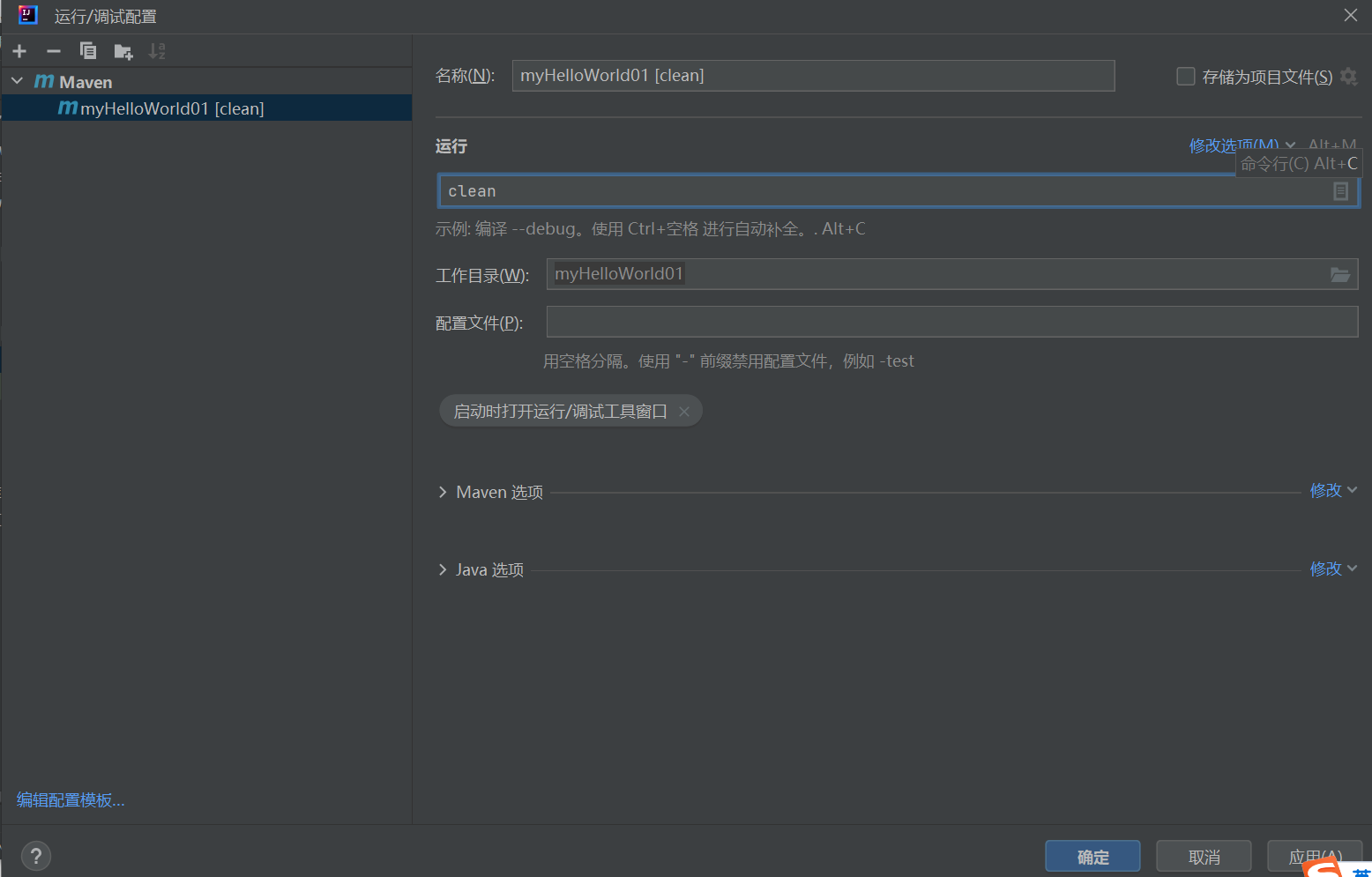Viewport: 1372px width, 877px height.
Task: Collapse the Maven tree node
Action: [17, 81]
